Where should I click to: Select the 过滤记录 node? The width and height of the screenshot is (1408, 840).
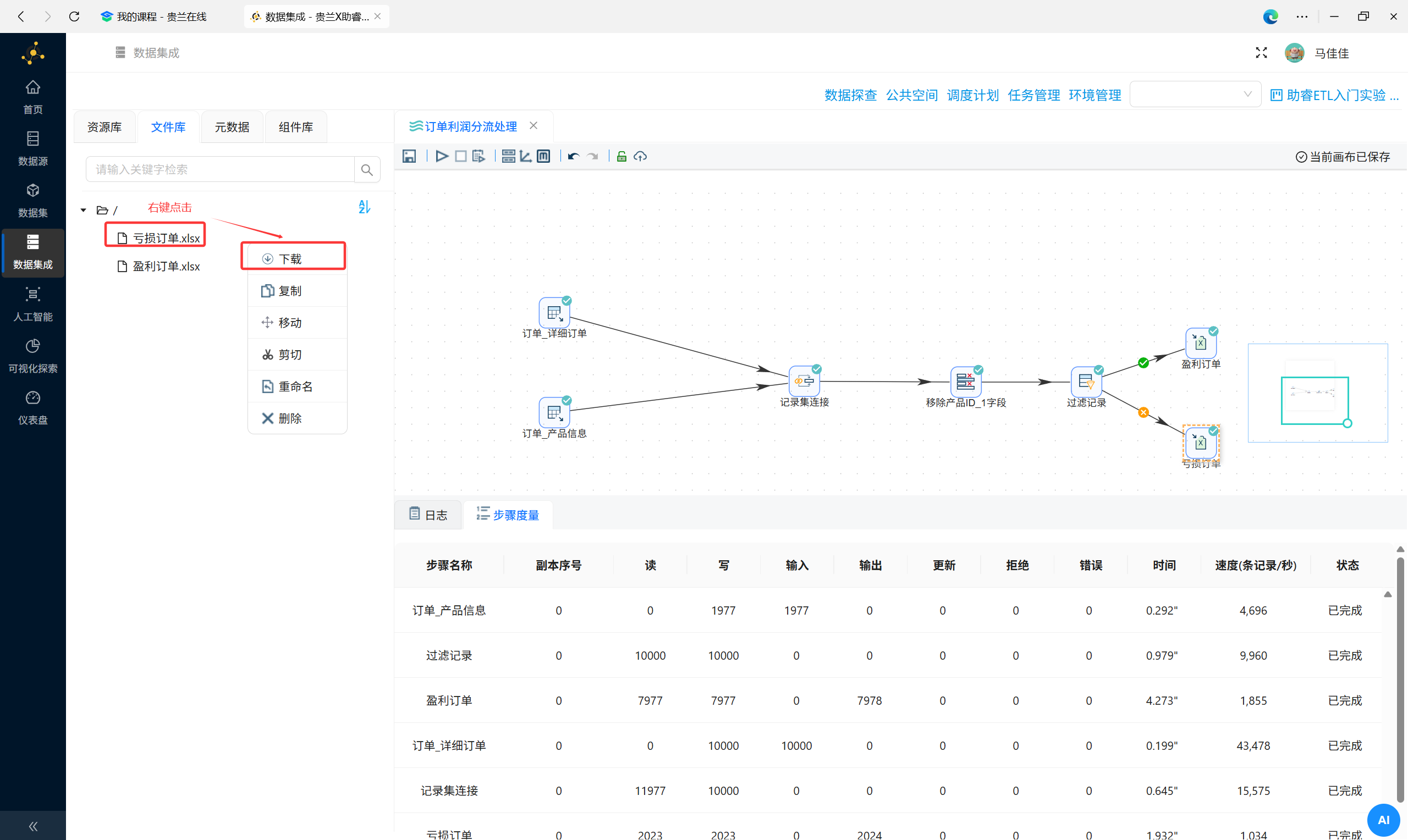click(1086, 382)
